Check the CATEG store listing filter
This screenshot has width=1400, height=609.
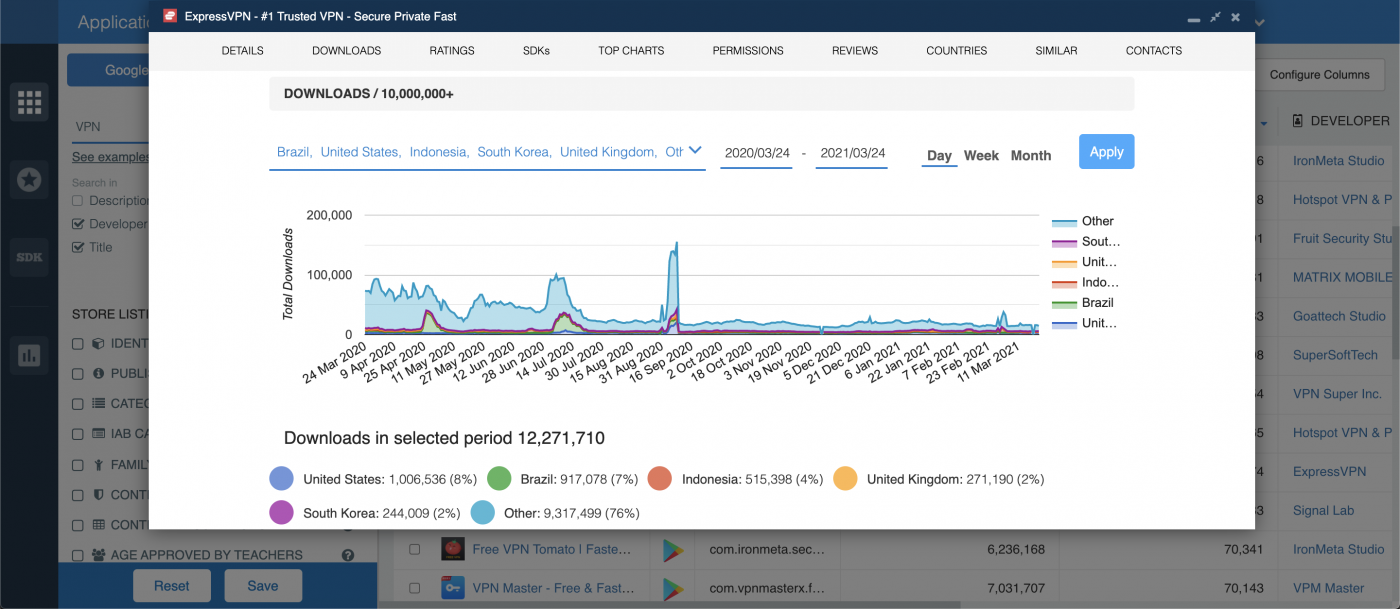78,404
